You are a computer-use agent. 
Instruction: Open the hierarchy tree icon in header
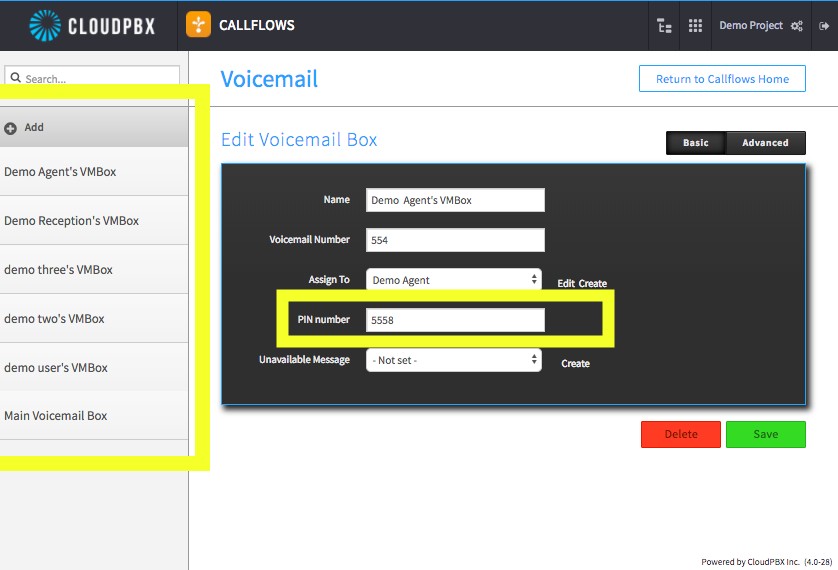point(664,26)
